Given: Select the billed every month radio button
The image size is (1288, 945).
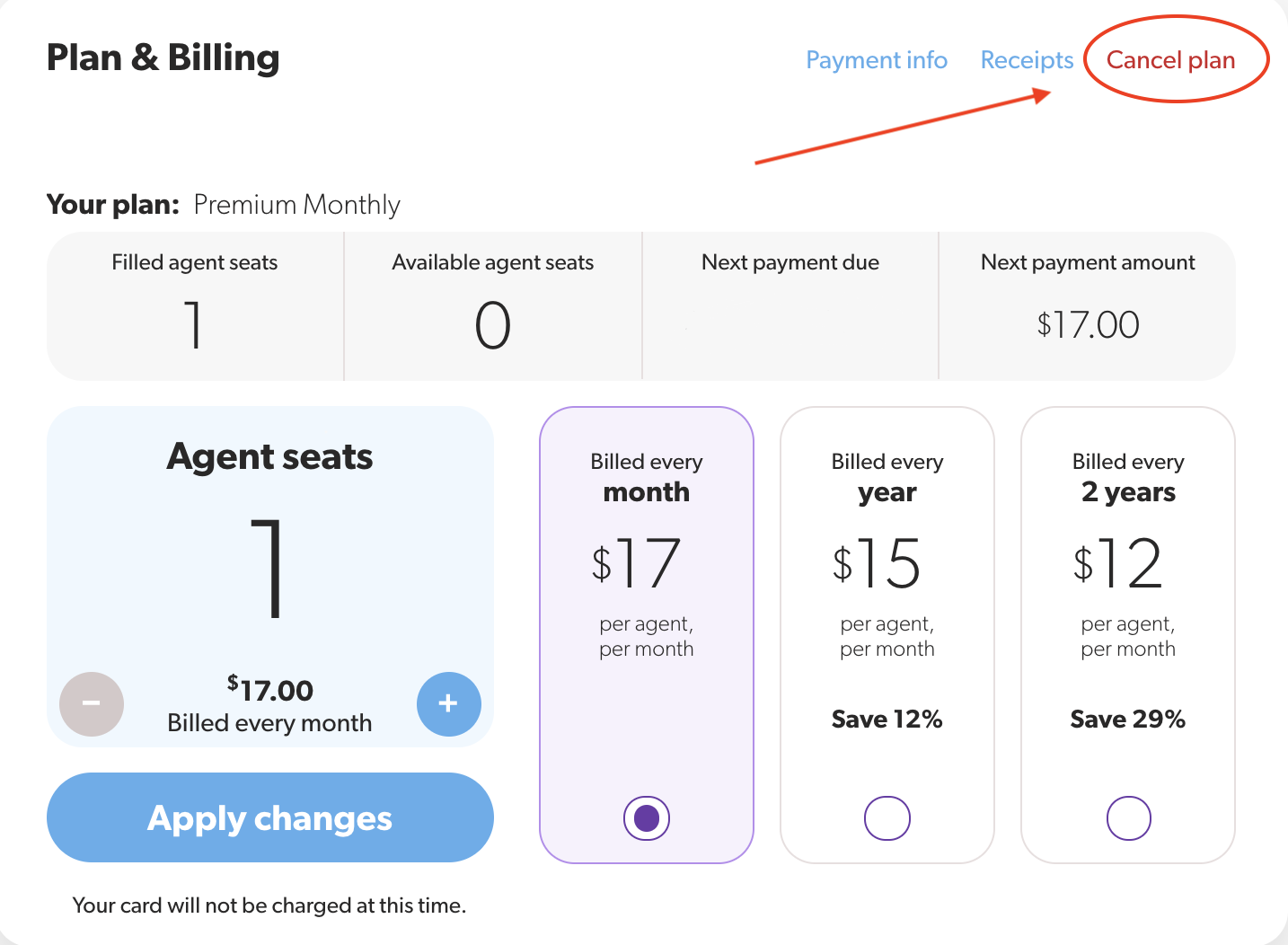Looking at the screenshot, I should click(647, 818).
